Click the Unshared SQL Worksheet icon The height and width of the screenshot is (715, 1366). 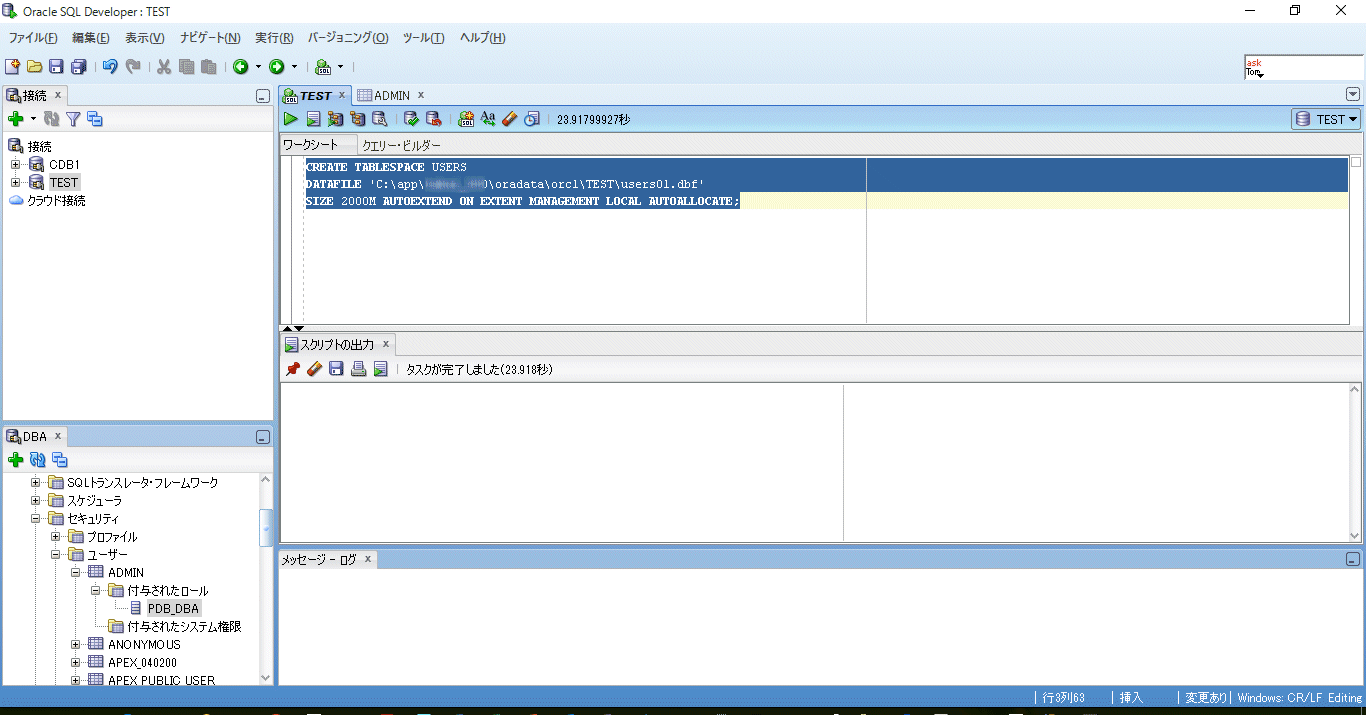point(466,119)
